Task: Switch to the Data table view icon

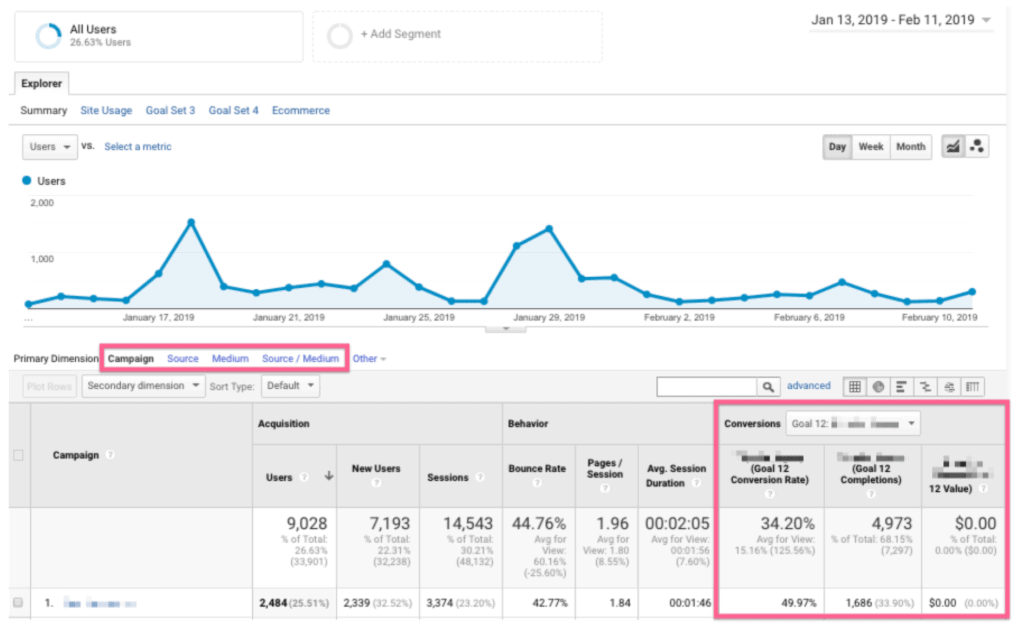Action: tap(856, 386)
